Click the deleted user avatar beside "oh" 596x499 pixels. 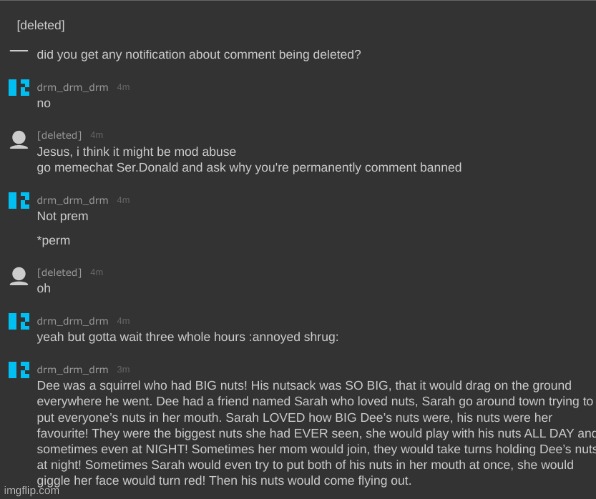point(19,276)
